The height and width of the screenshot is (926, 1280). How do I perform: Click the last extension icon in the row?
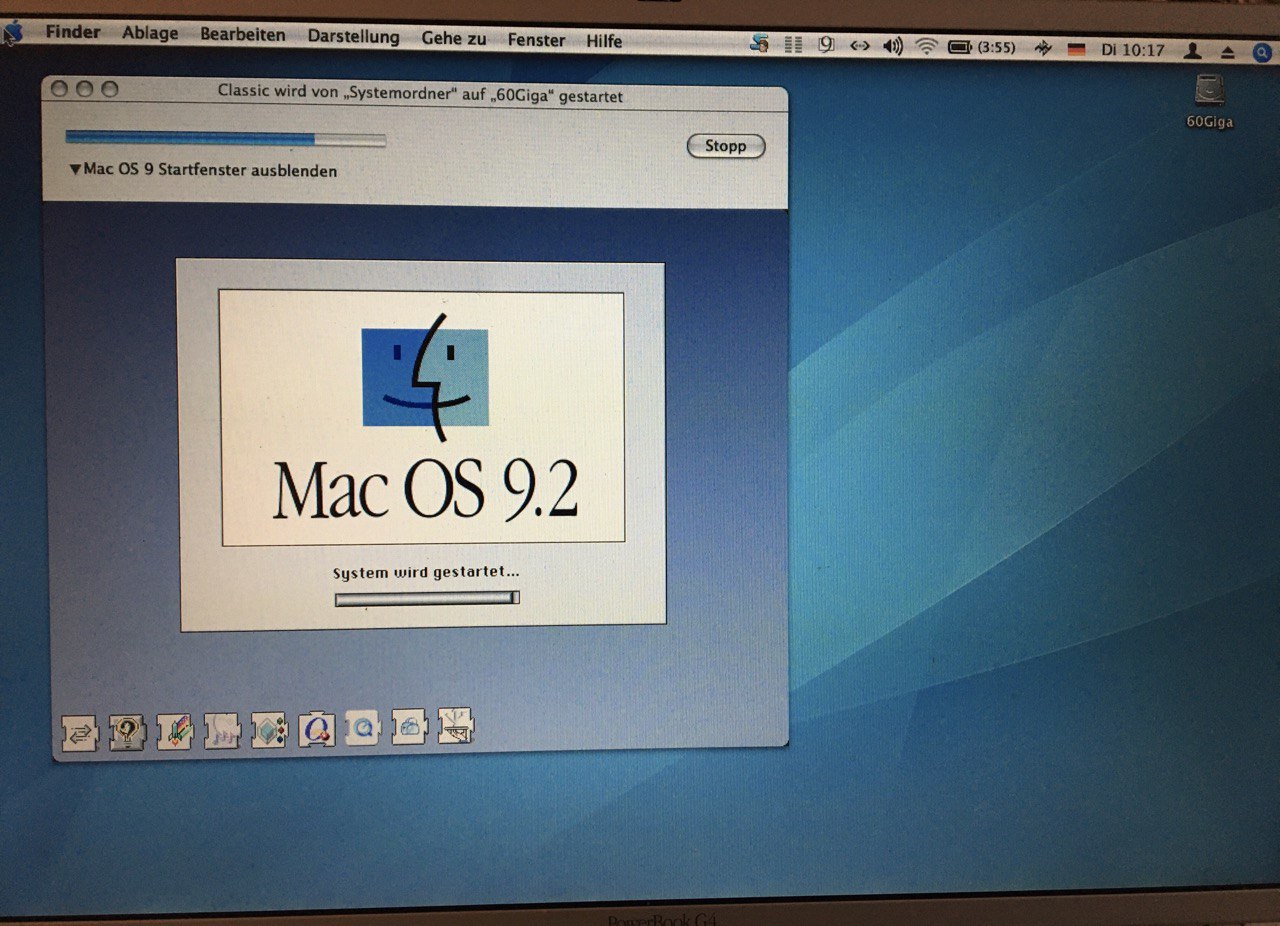point(456,726)
